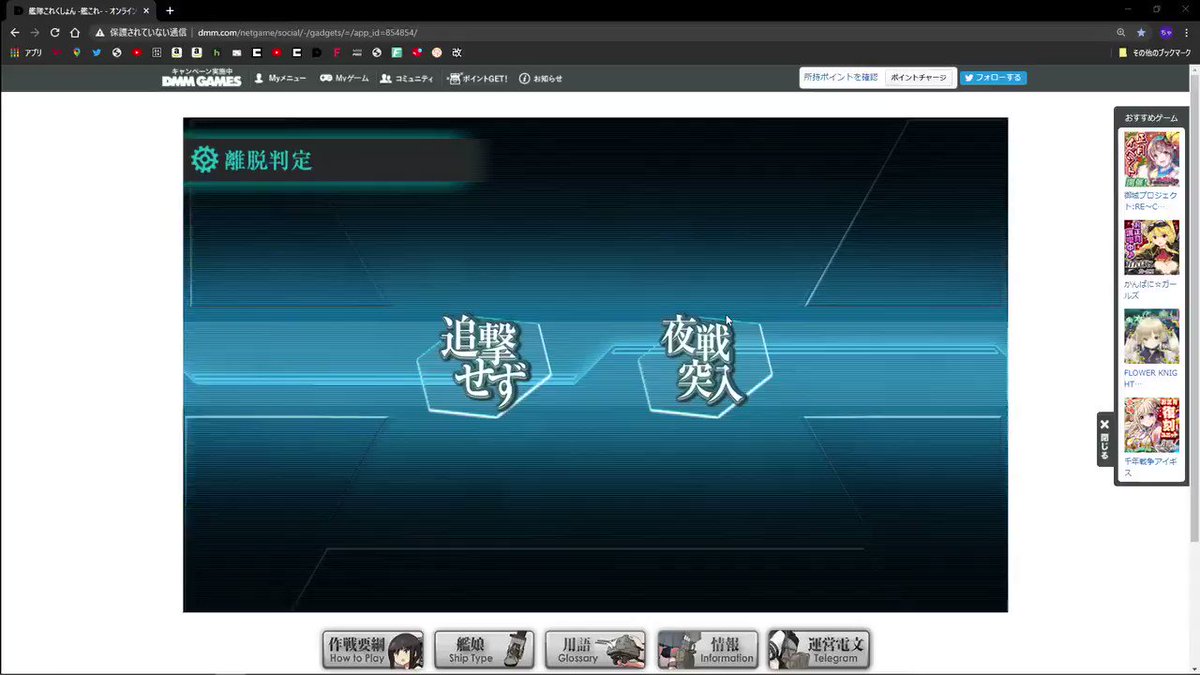Click the browser forward arrow
This screenshot has width=1200, height=675.
35,32
